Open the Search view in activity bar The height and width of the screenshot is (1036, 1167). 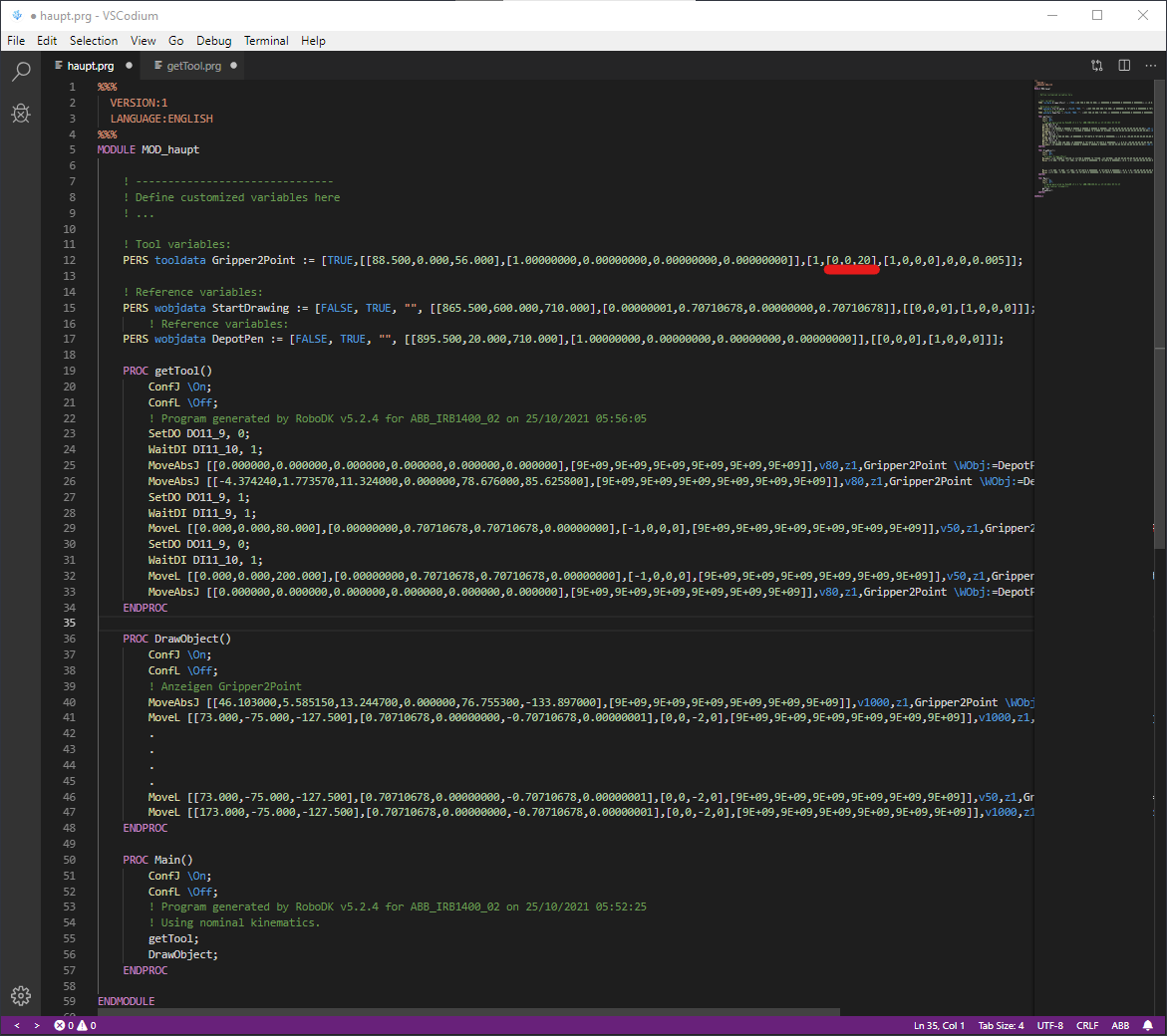(21, 71)
